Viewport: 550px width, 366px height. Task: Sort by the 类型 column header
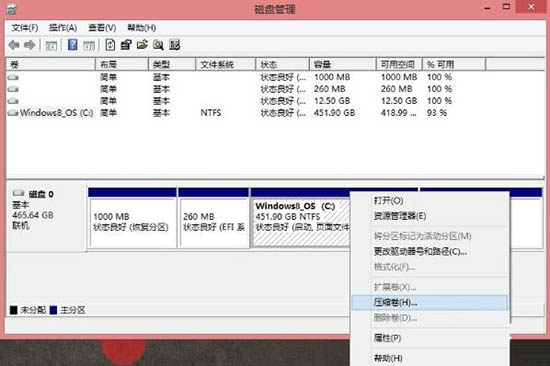tap(172, 65)
